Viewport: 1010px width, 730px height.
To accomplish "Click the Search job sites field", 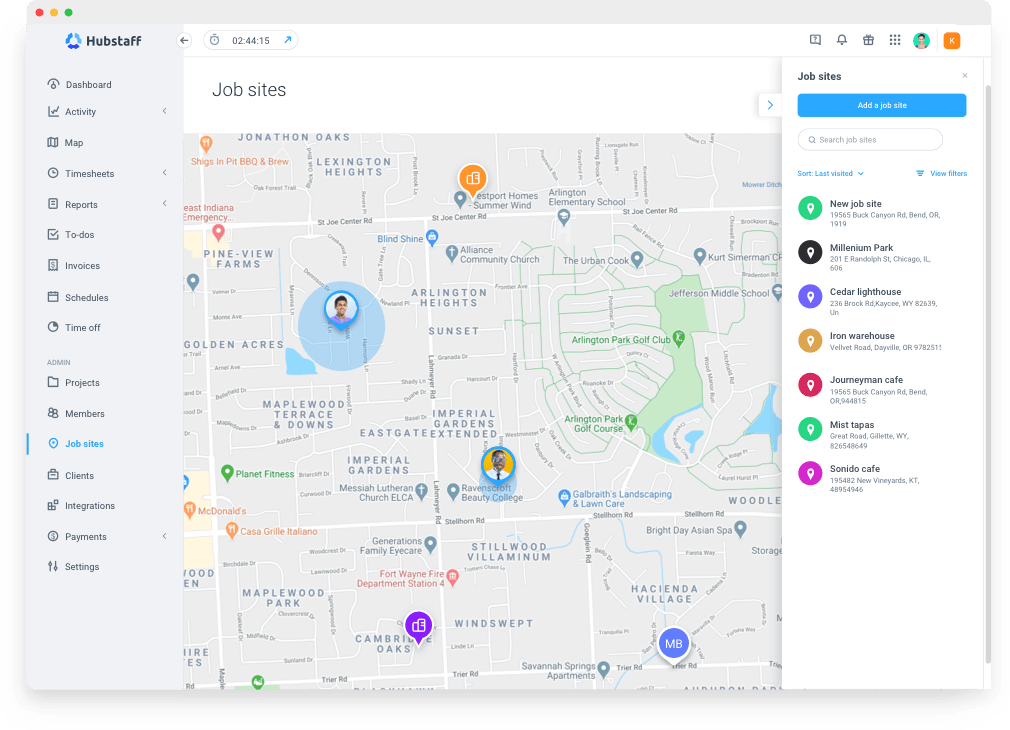I will [869, 139].
